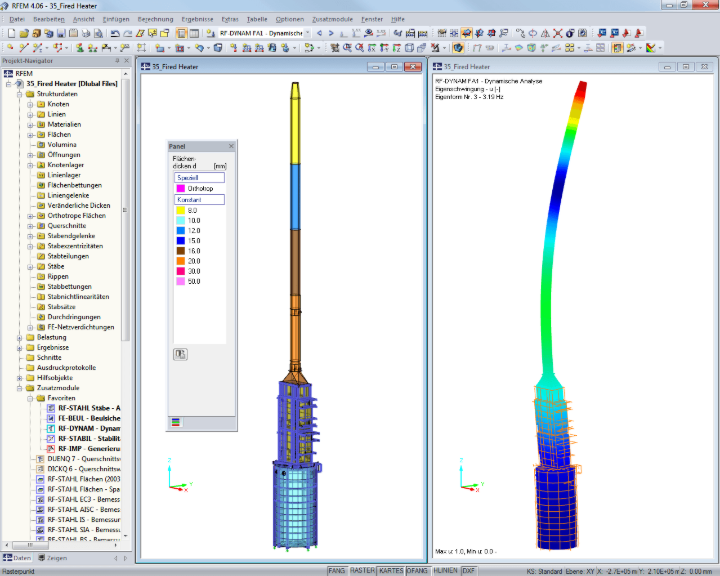Click the brown 16.0 thickness swatch
720x576 pixels.
point(180,251)
